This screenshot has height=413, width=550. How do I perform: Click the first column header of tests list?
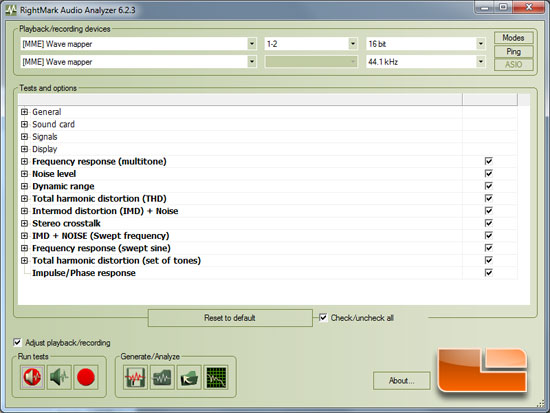[240, 99]
